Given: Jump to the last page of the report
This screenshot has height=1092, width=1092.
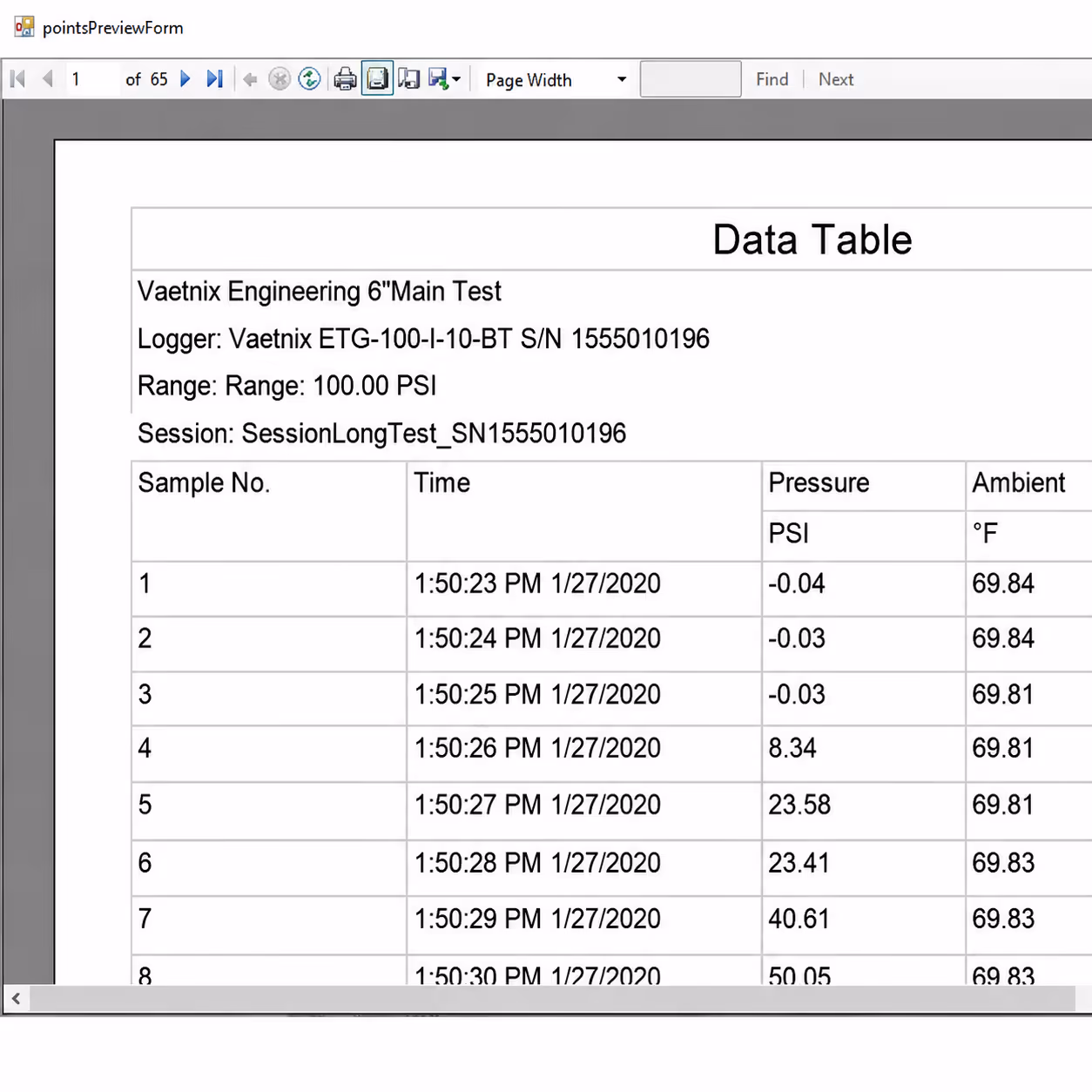Looking at the screenshot, I should (x=215, y=79).
